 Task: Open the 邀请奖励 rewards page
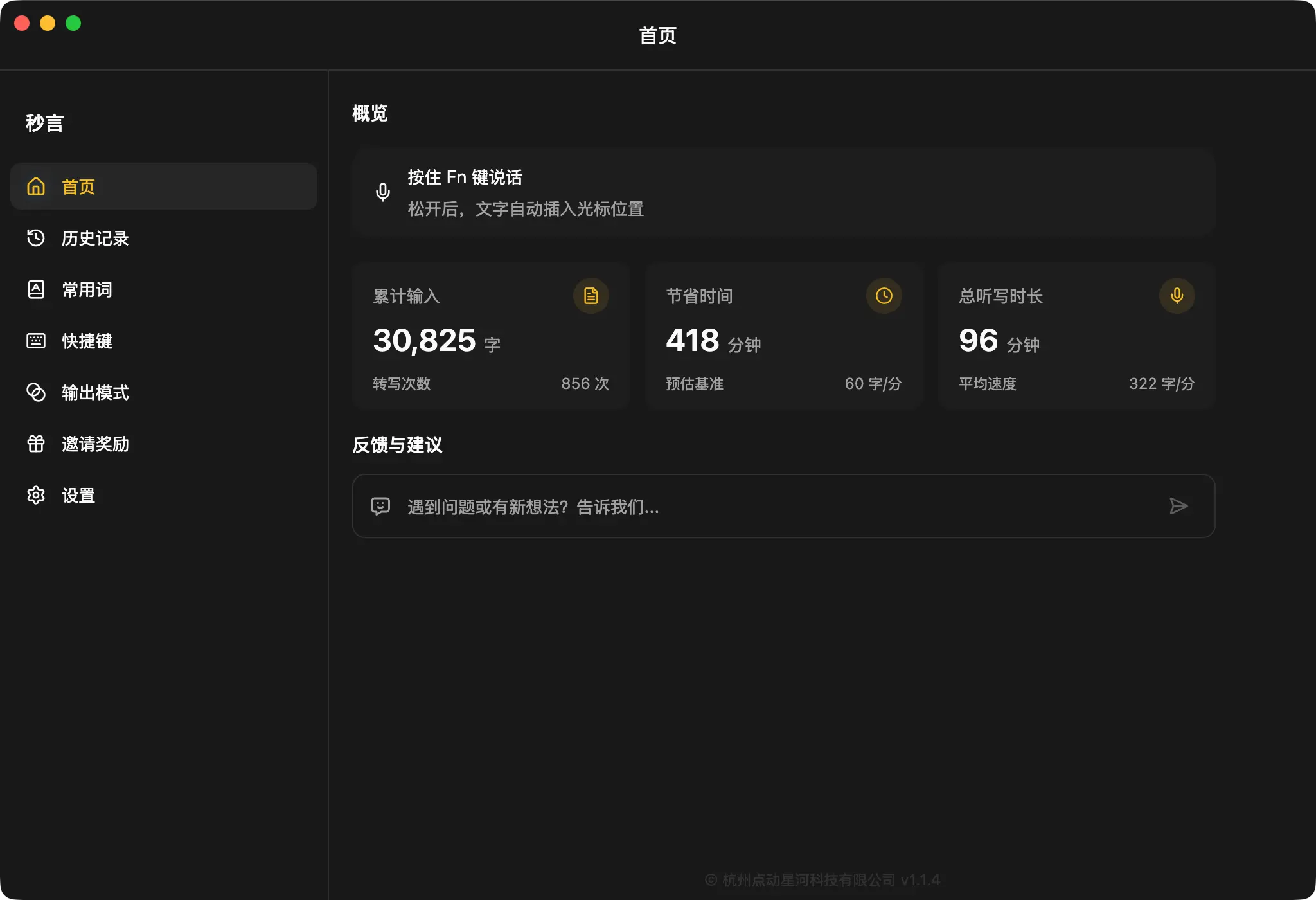point(95,444)
